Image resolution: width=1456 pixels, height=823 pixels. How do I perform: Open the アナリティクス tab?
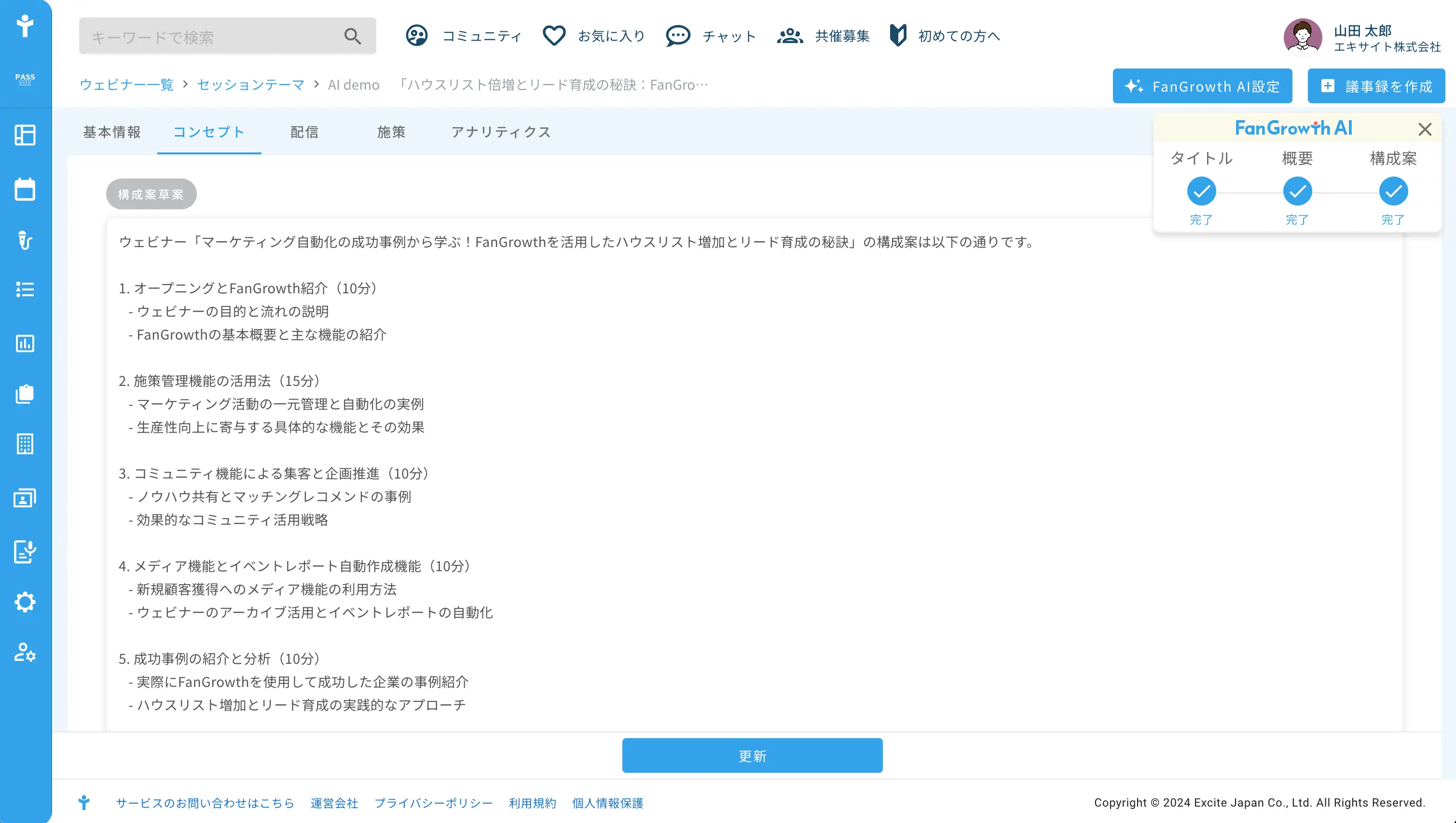tap(501, 132)
